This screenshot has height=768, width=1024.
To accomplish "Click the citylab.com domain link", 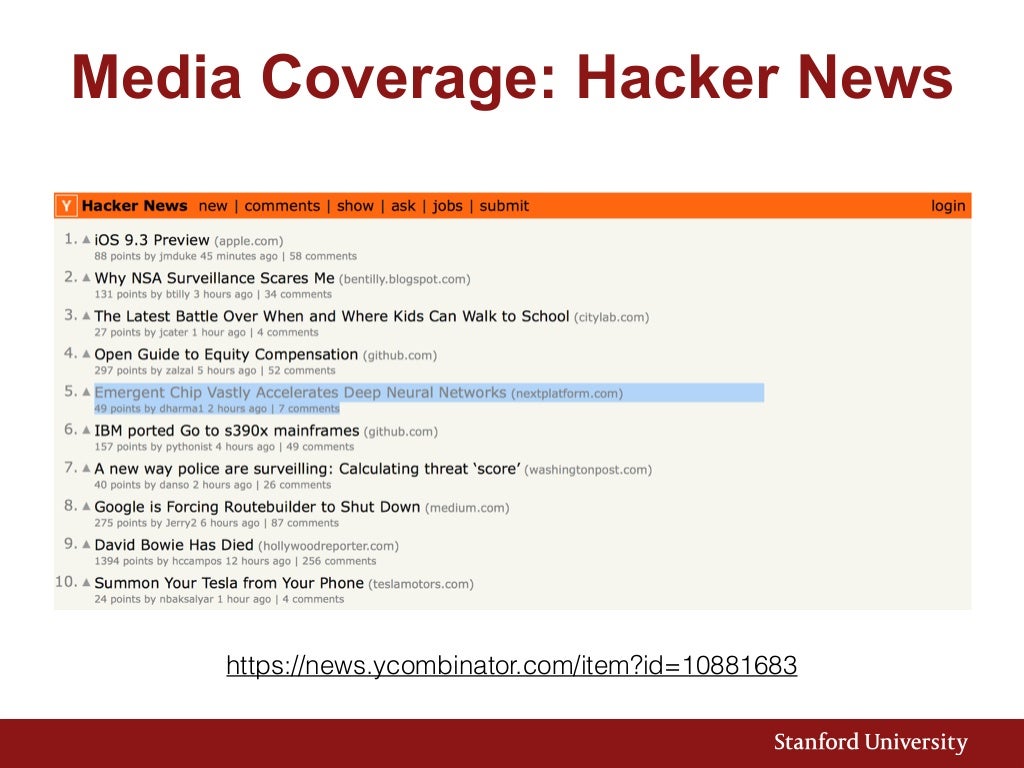I will coord(611,317).
